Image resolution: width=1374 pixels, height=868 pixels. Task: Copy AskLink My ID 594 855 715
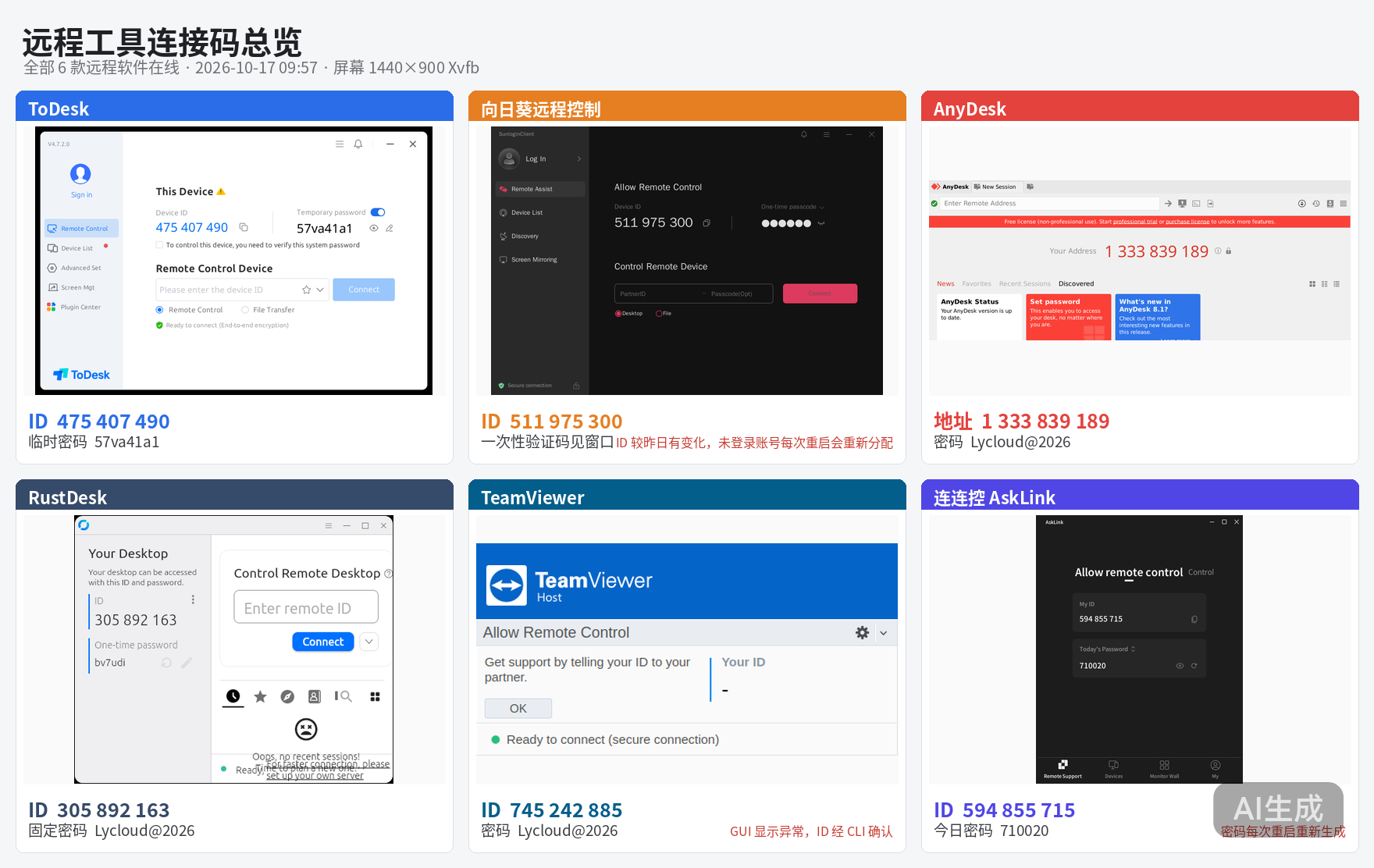click(x=1194, y=619)
